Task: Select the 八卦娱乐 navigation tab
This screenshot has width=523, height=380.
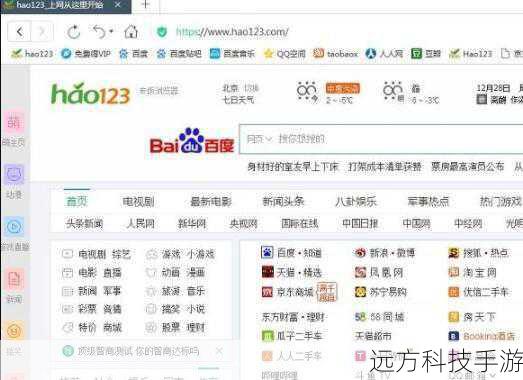Action: click(x=356, y=202)
